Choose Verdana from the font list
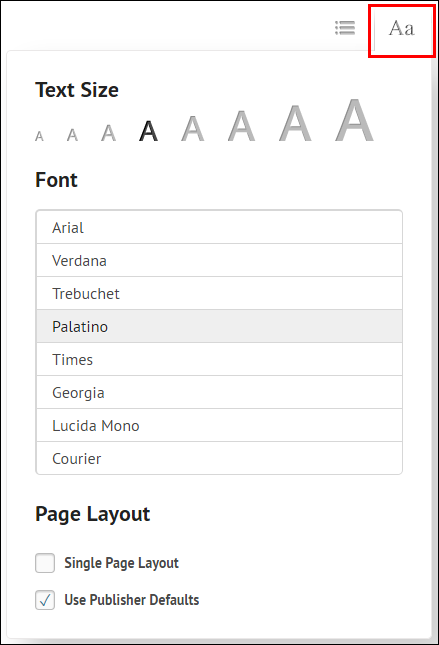The image size is (439, 645). coord(219,260)
